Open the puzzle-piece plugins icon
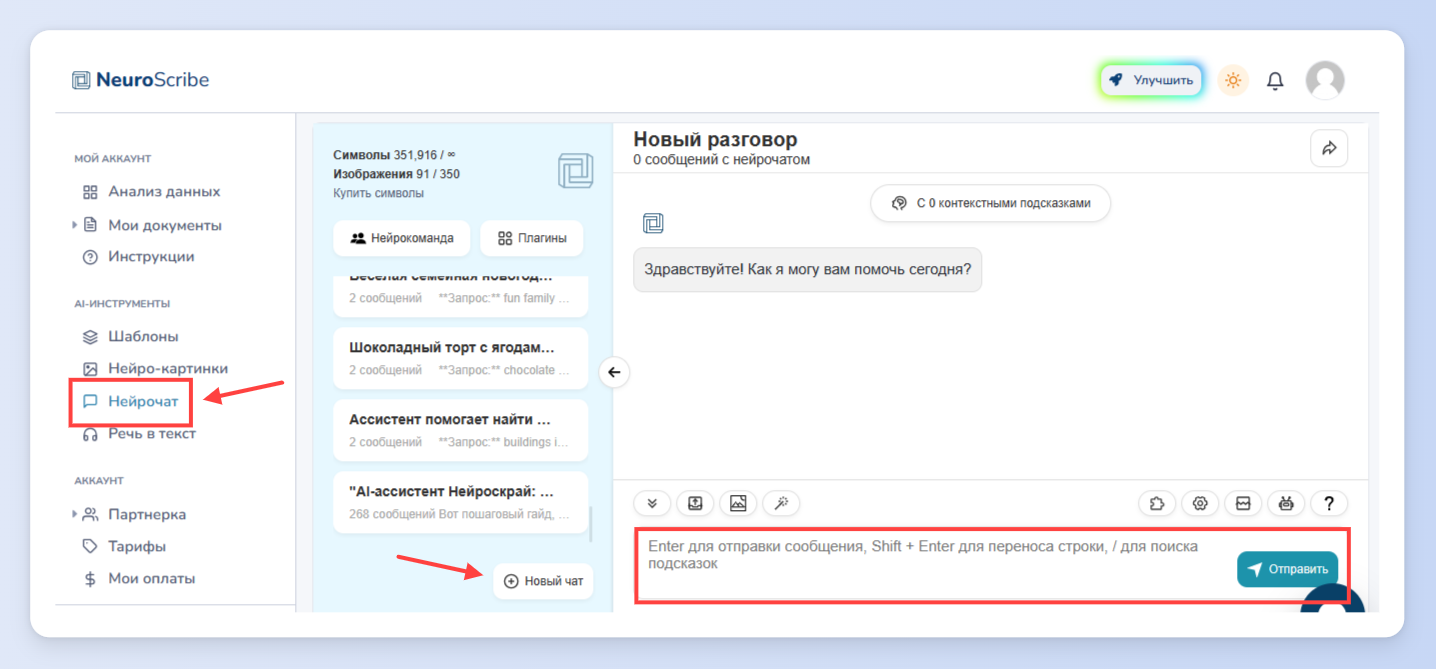Image resolution: width=1436 pixels, height=669 pixels. [x=1157, y=503]
